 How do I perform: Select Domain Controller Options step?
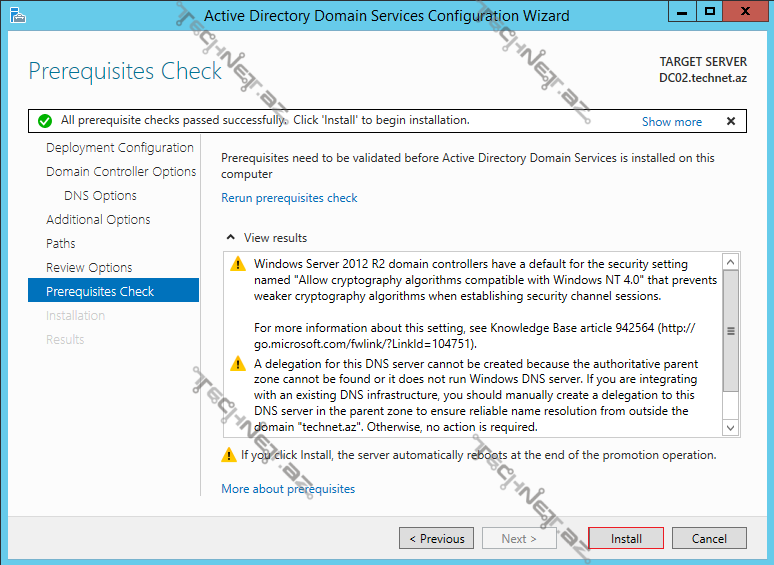[x=121, y=172]
